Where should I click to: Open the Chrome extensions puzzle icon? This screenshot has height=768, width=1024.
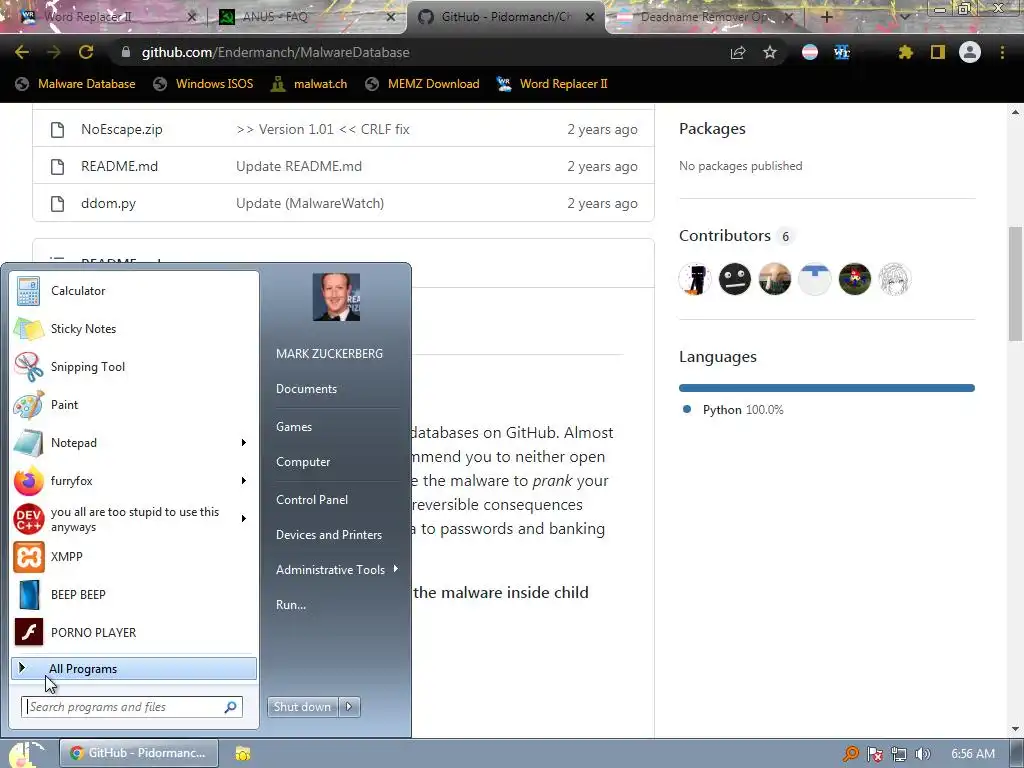(905, 52)
